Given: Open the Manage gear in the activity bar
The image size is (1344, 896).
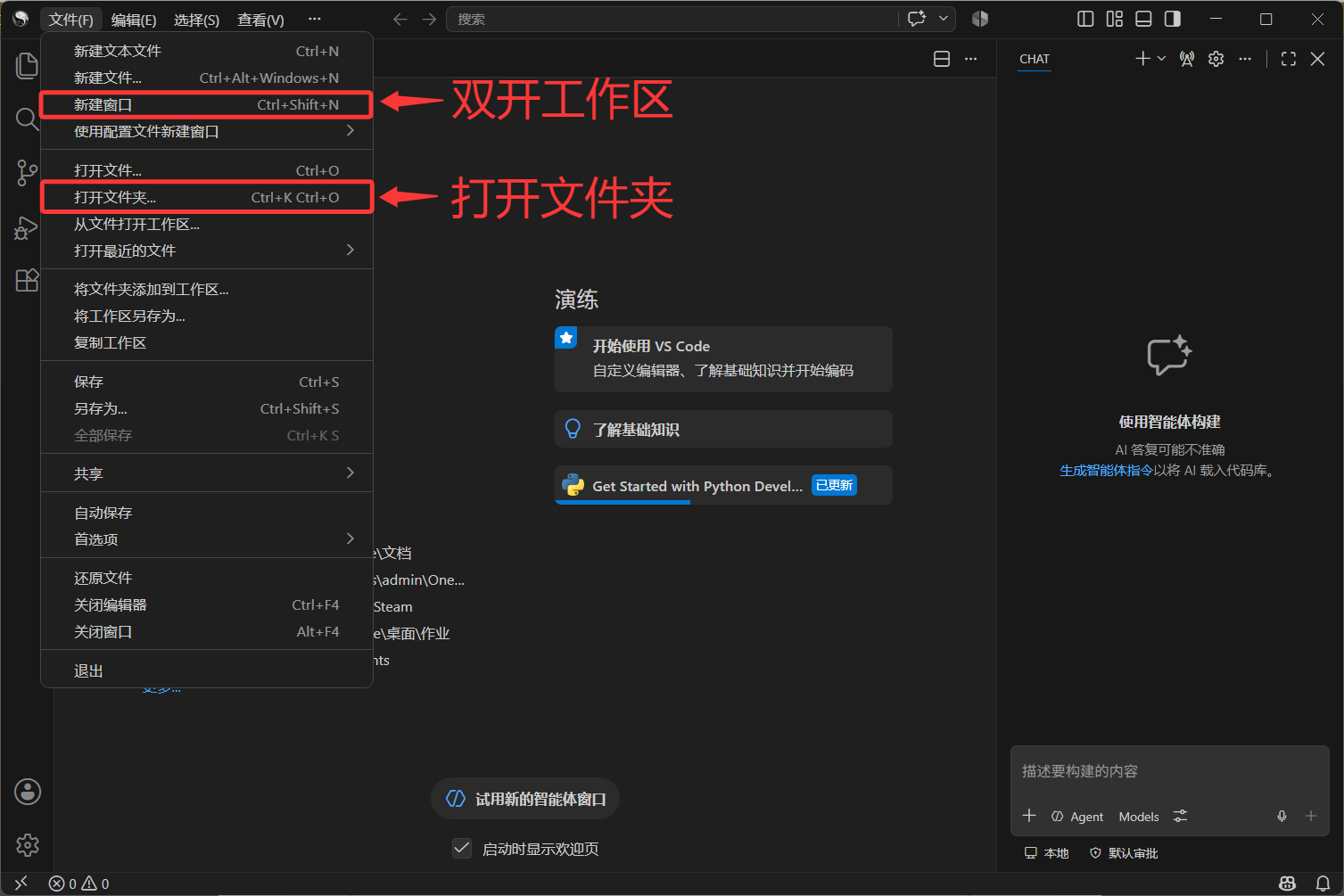Looking at the screenshot, I should pos(28,844).
